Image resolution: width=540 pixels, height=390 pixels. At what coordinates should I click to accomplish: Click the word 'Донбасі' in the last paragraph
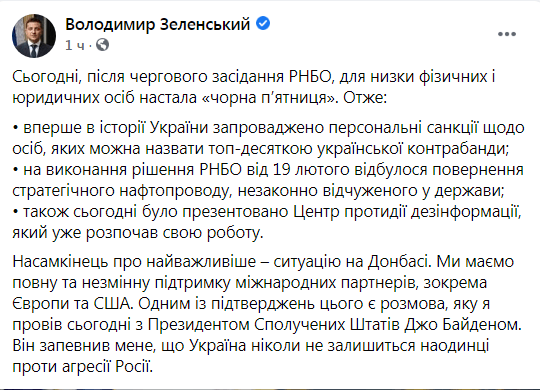399,262
